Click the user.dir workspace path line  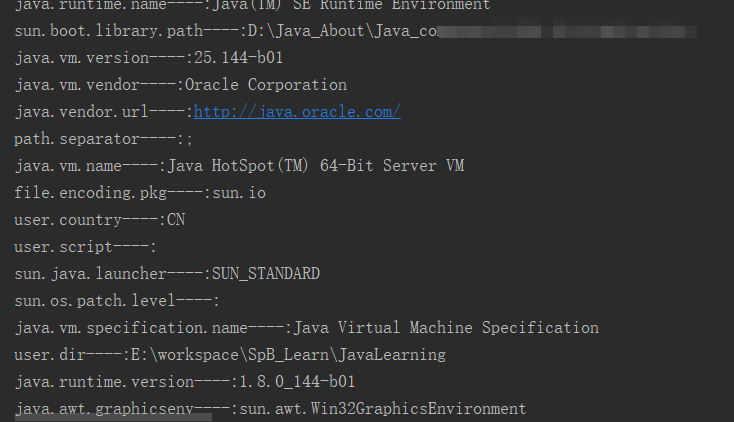[x=230, y=355]
